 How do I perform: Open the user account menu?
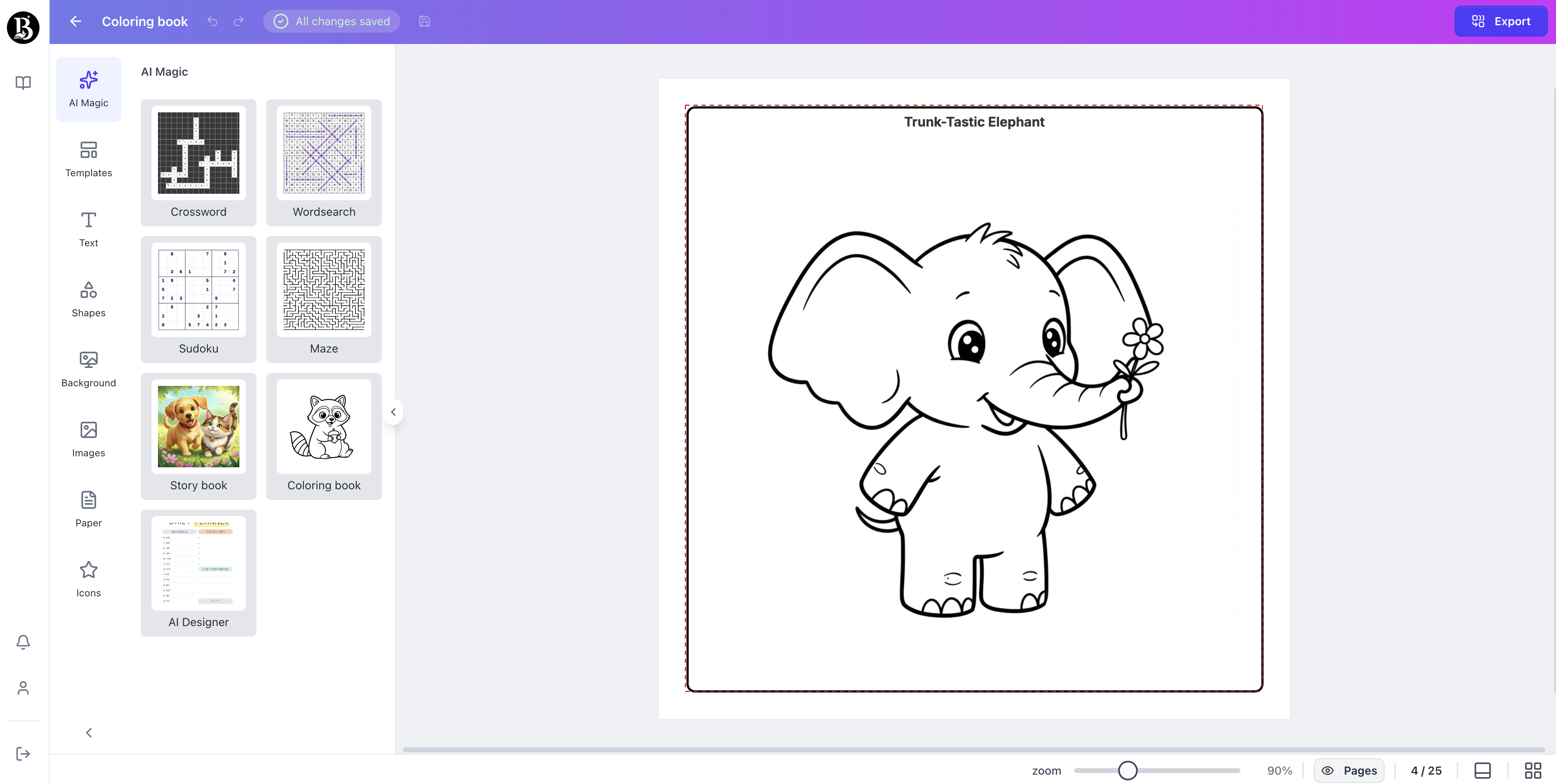(x=22, y=688)
